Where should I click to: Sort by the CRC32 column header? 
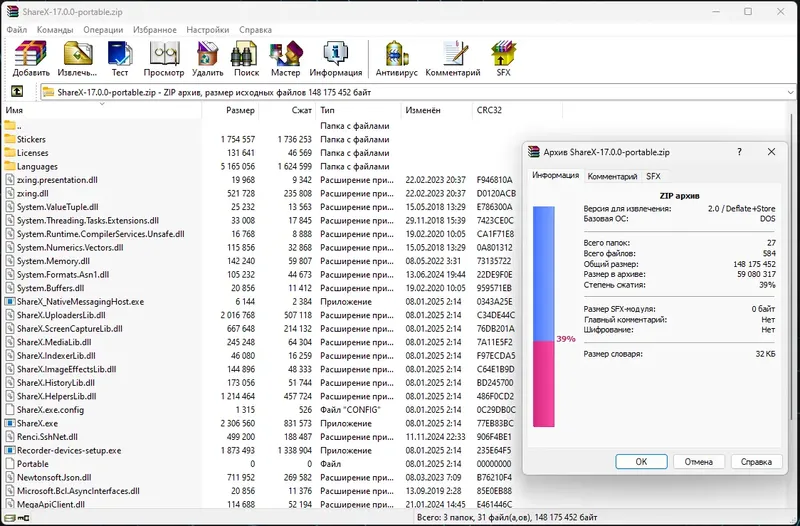coord(517,110)
